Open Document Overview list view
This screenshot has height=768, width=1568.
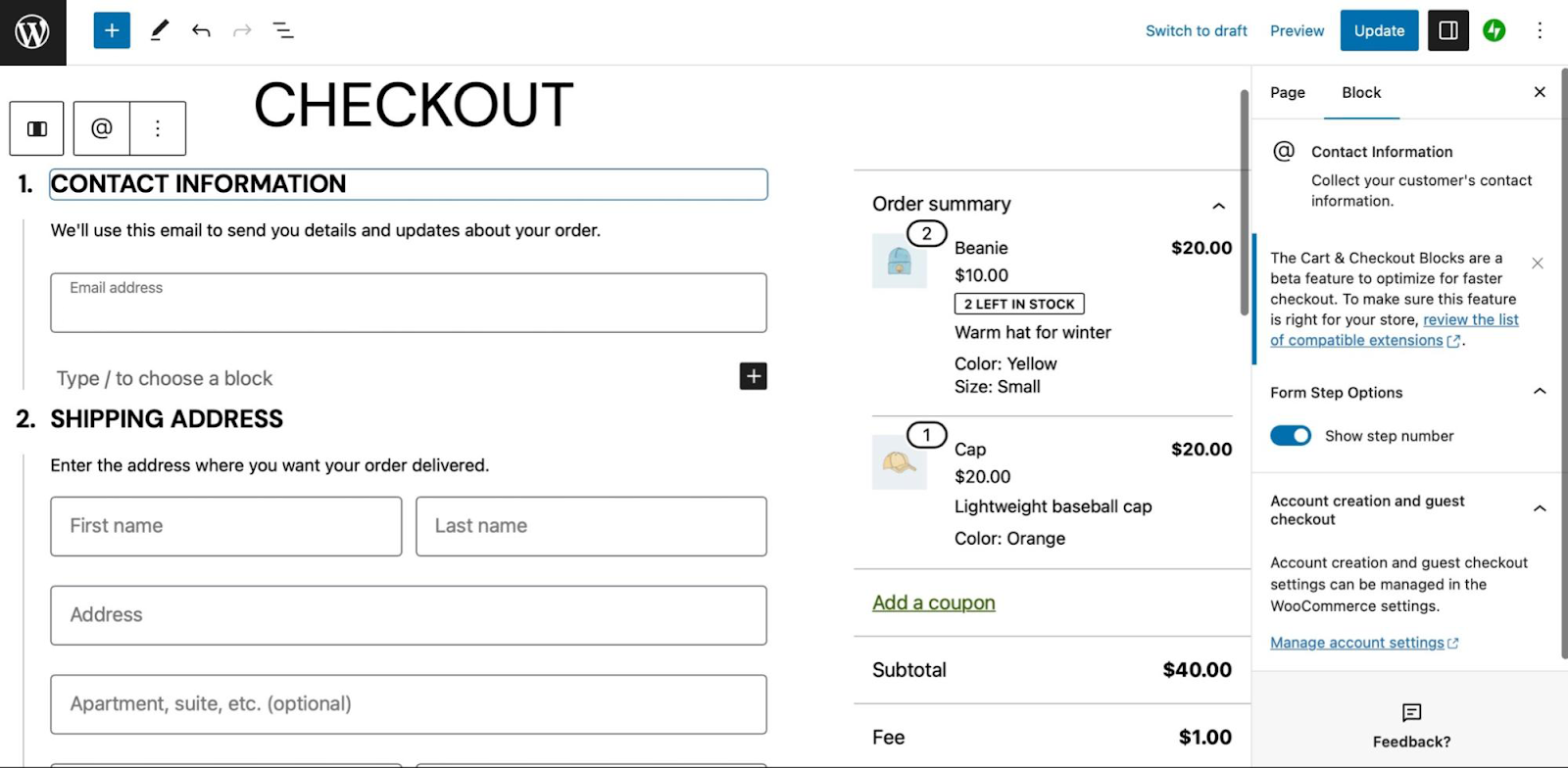point(283,31)
